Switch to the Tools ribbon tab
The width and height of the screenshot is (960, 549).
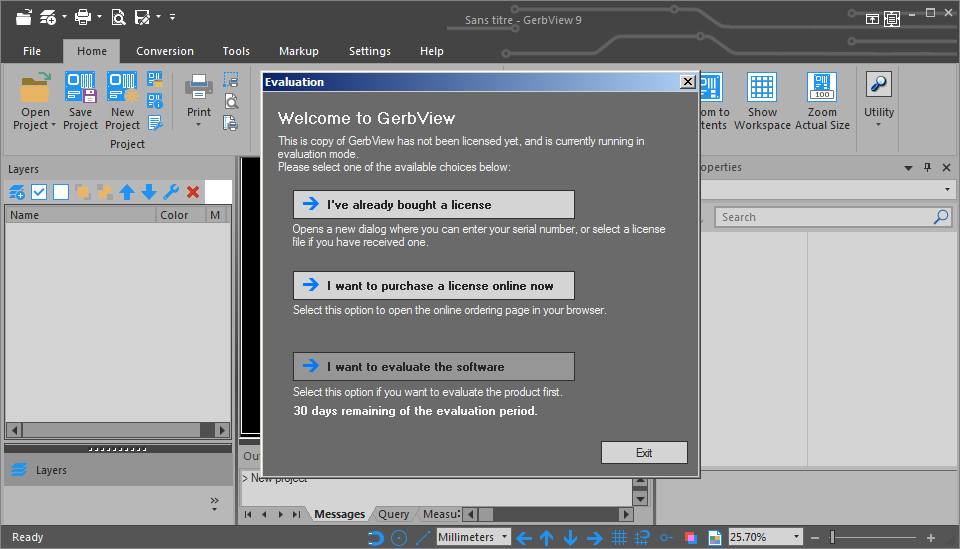[x=236, y=51]
